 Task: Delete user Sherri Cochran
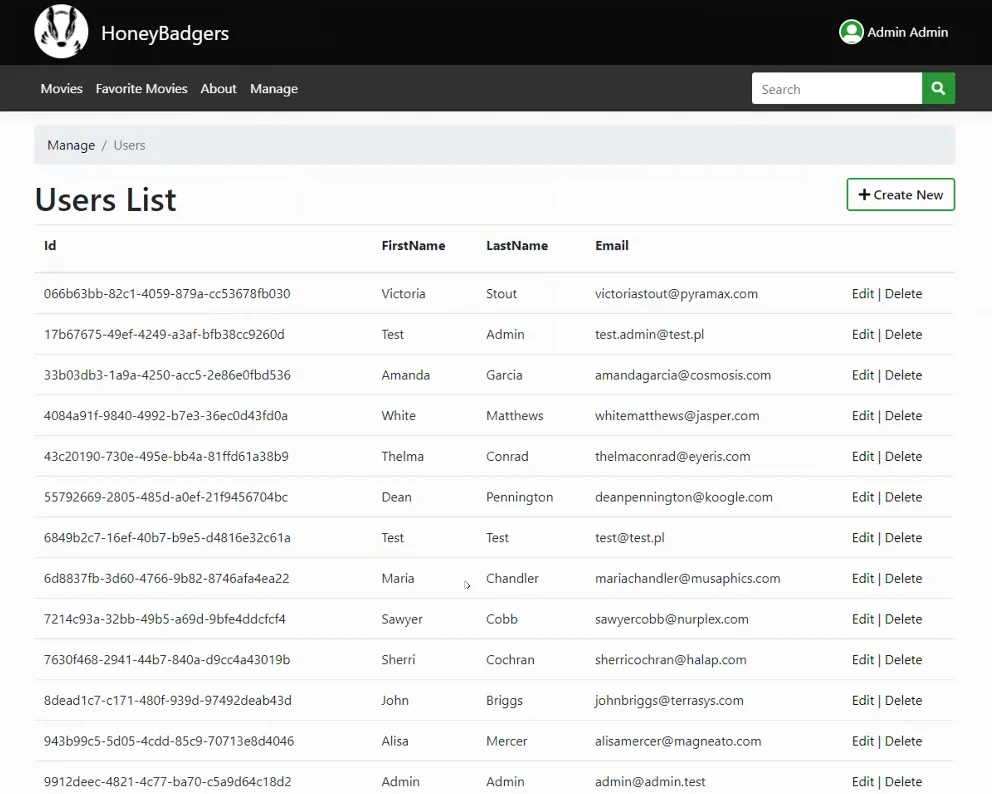(903, 660)
